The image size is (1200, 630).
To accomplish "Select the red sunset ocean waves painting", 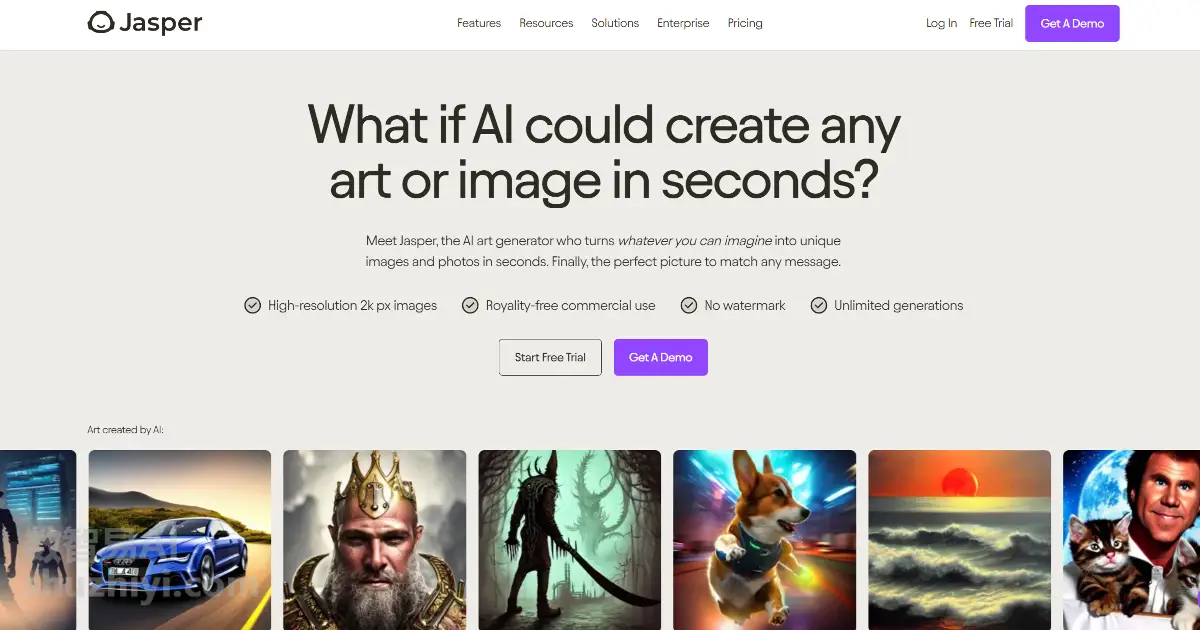I will pyautogui.click(x=959, y=540).
